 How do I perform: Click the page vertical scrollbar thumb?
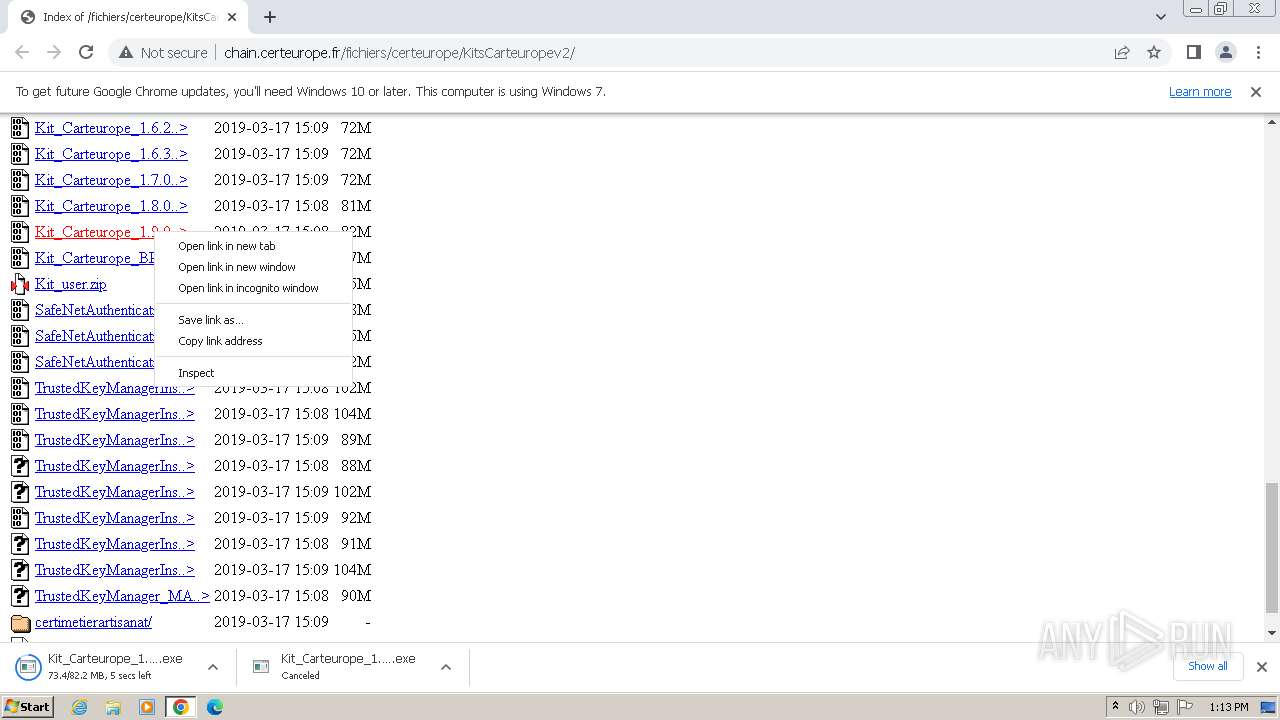tap(1271, 546)
